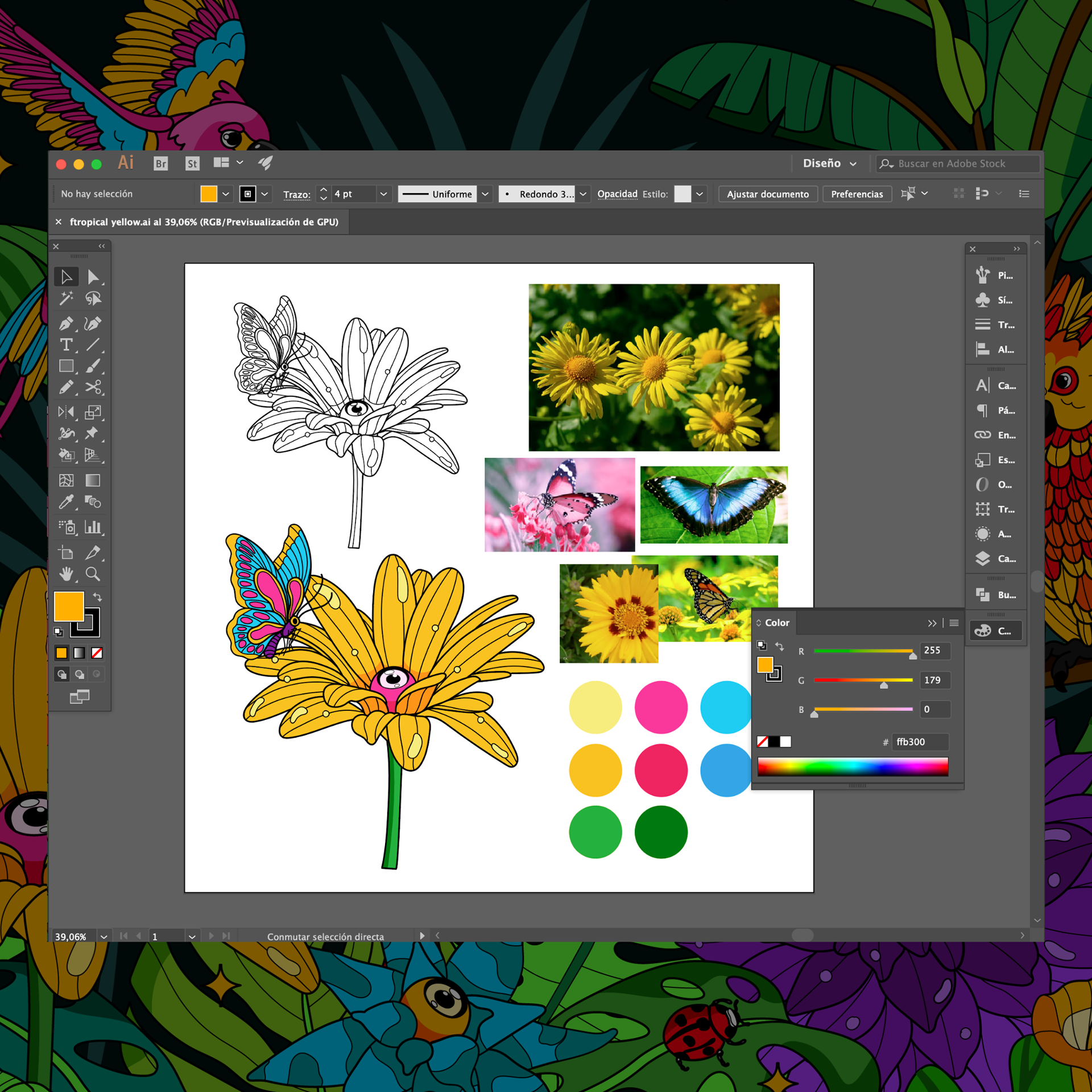Viewport: 1092px width, 1092px height.
Task: Open the zoom level 39,06% dropdown
Action: click(104, 937)
